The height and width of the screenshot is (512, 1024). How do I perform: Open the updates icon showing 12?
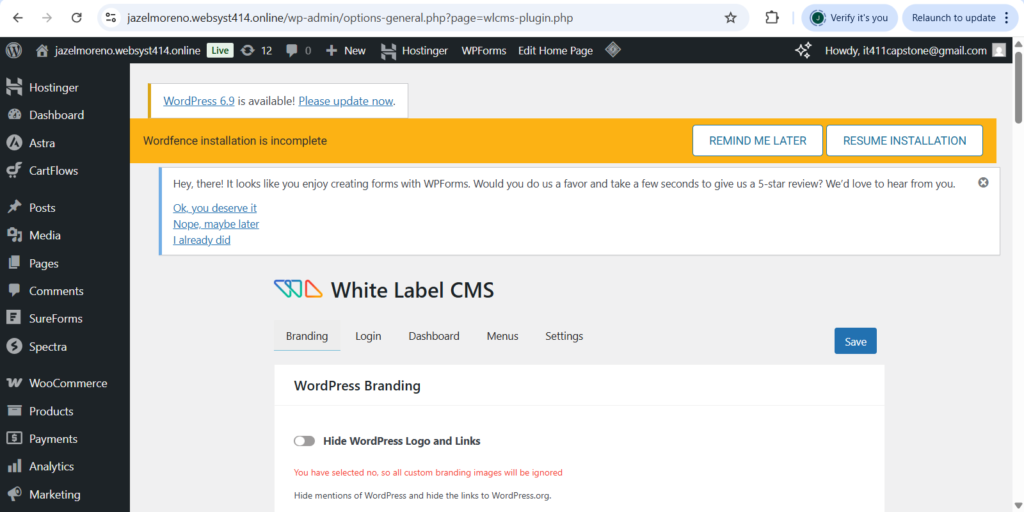(x=257, y=50)
